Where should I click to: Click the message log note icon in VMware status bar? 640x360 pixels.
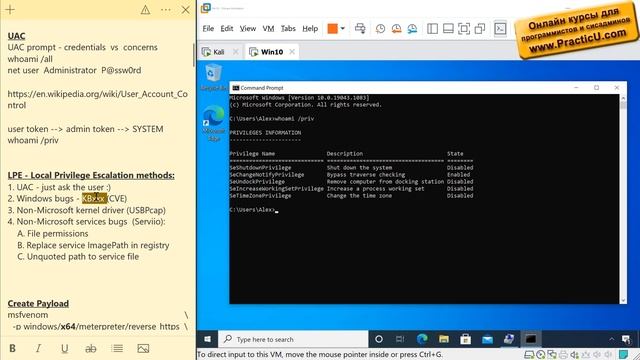624,354
